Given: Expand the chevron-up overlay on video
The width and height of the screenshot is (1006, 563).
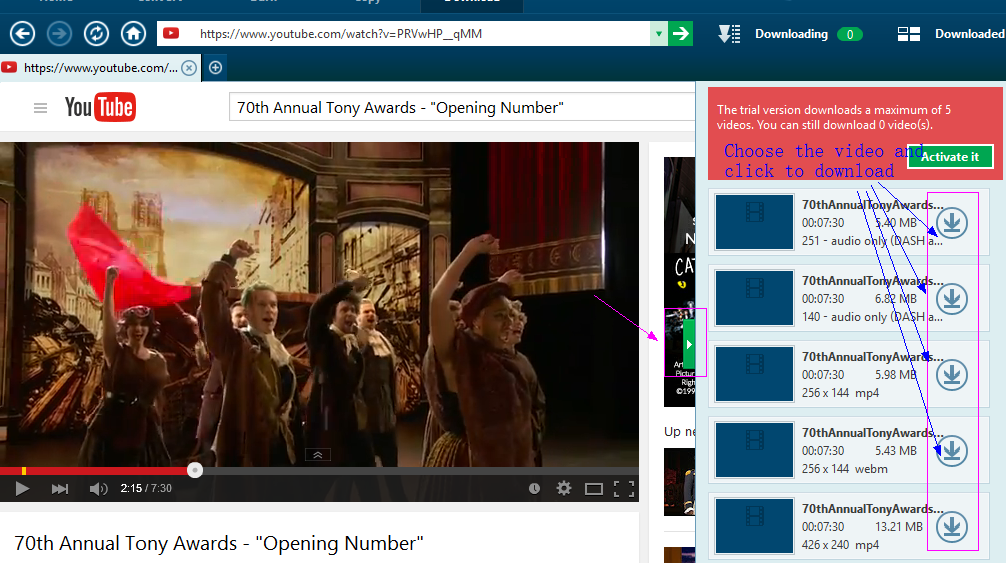Looking at the screenshot, I should coord(318,455).
